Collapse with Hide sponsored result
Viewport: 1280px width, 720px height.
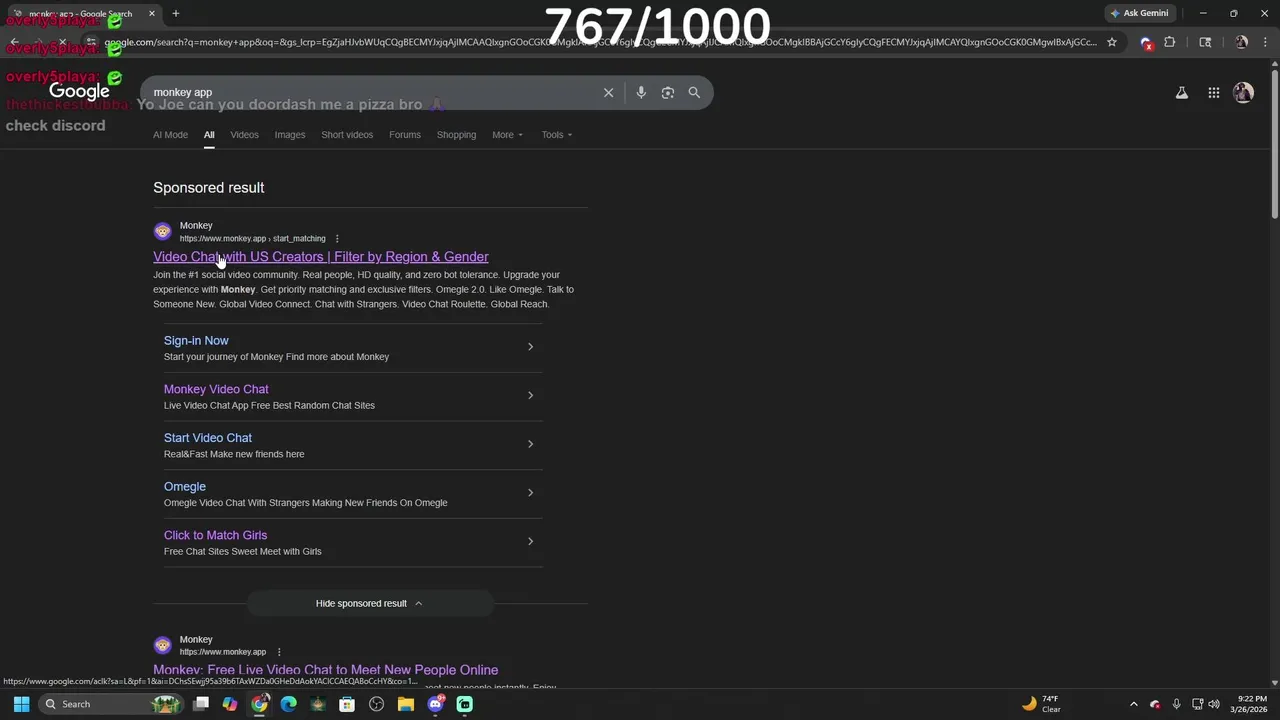pos(369,603)
